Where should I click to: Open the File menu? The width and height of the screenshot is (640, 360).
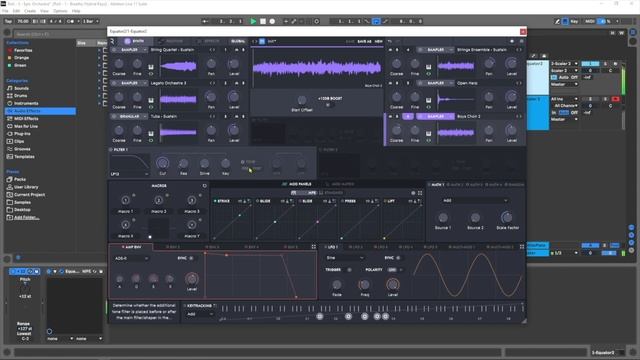pos(6,11)
